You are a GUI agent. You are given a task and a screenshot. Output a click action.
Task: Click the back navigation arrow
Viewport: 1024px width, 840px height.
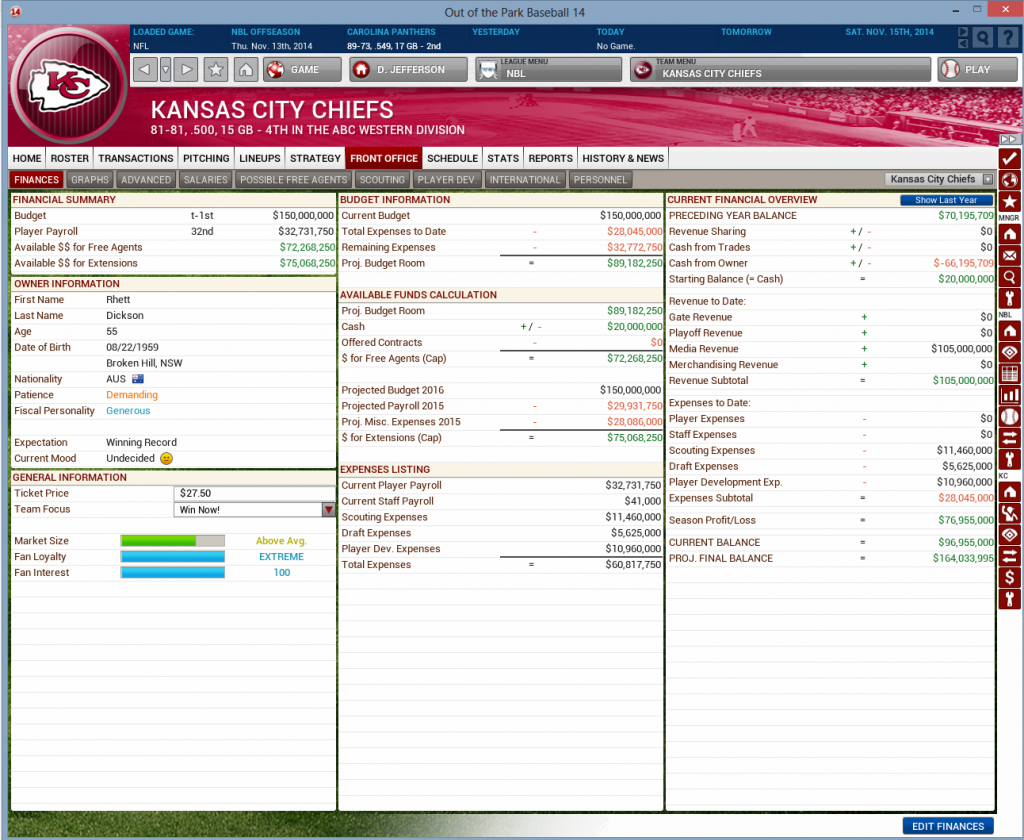pyautogui.click(x=145, y=69)
